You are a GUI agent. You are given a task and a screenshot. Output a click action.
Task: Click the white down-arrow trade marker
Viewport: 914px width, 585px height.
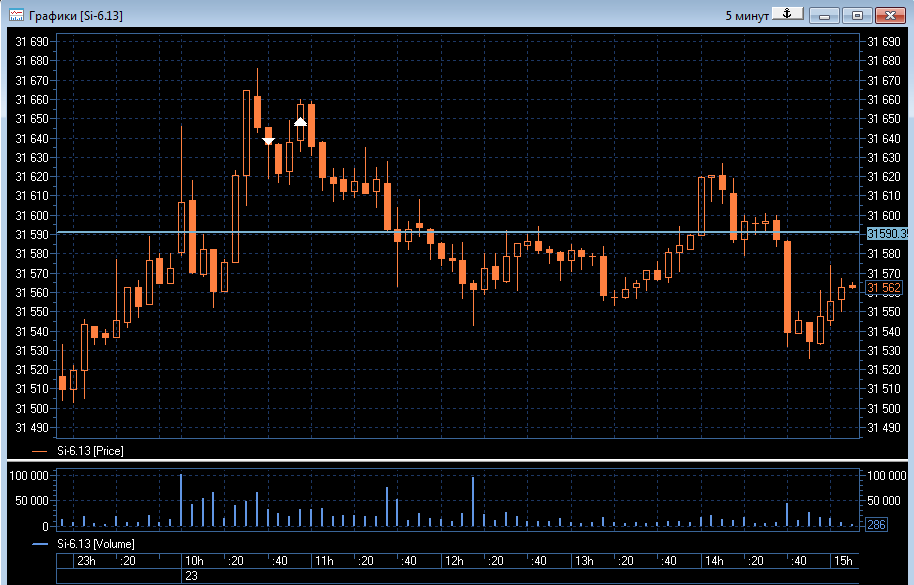click(268, 141)
